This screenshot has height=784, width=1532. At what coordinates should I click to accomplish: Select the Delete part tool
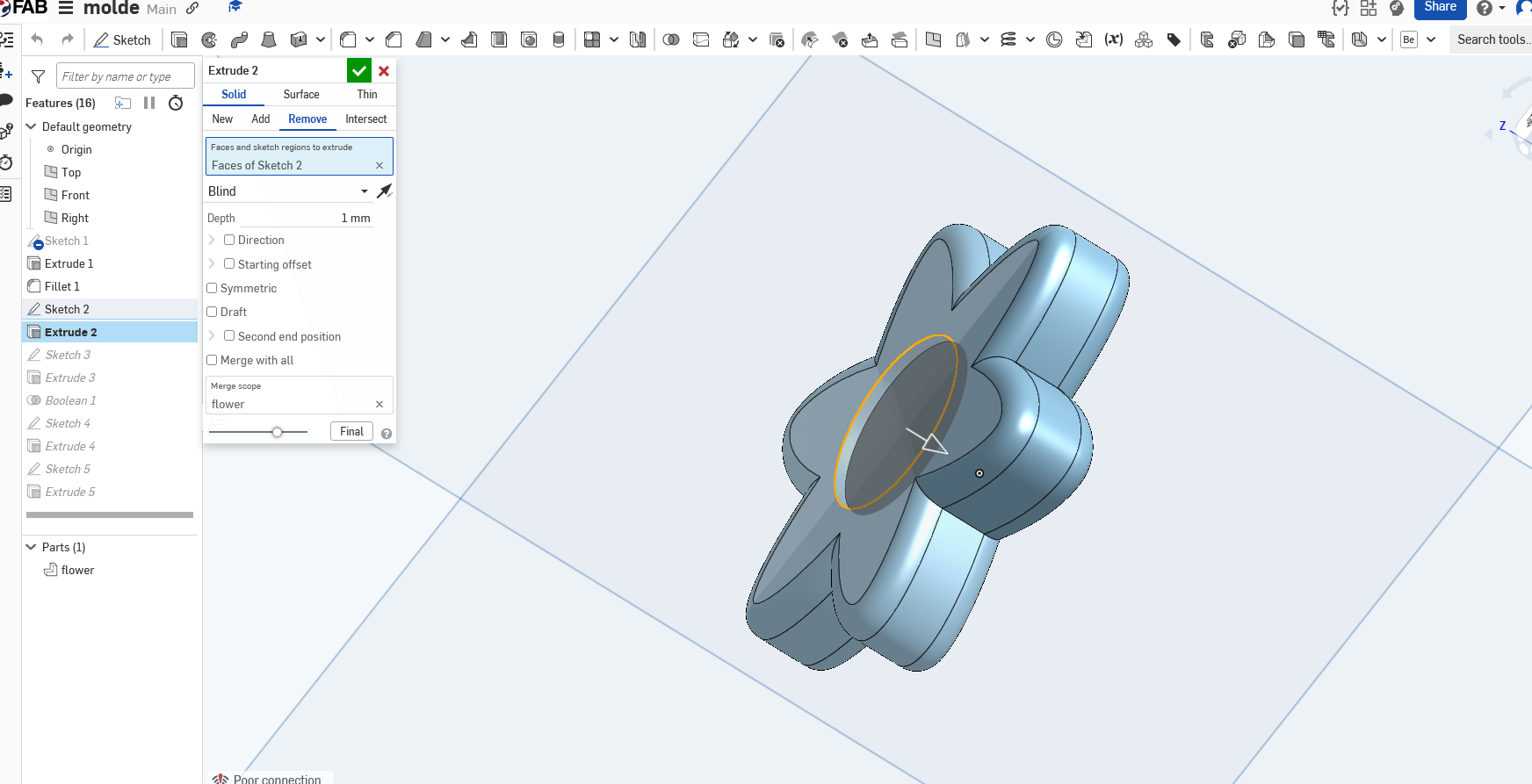coord(777,40)
